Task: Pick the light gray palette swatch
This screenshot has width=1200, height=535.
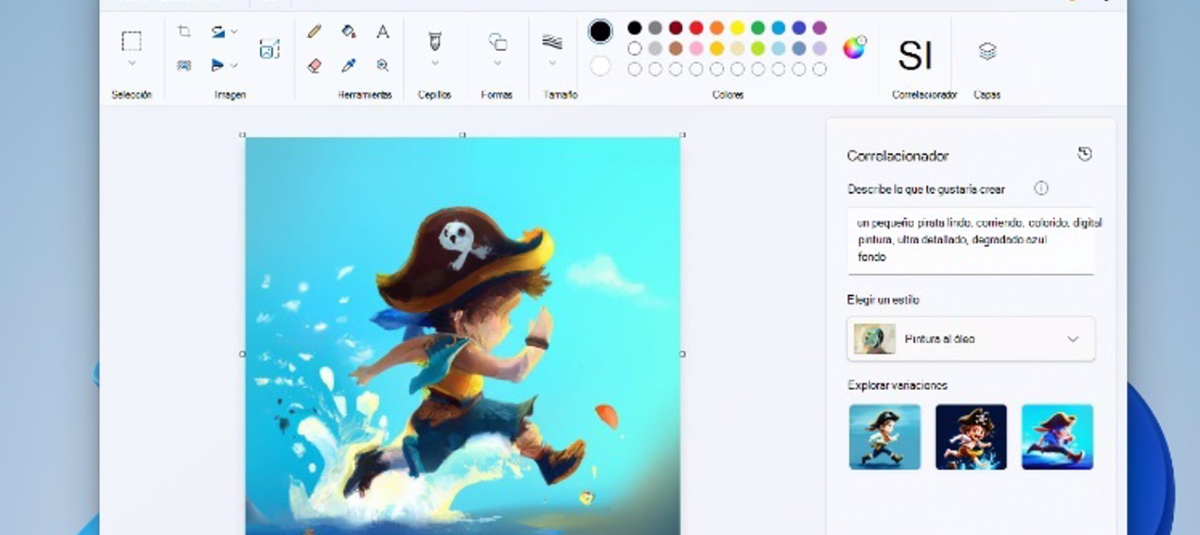Action: 655,48
